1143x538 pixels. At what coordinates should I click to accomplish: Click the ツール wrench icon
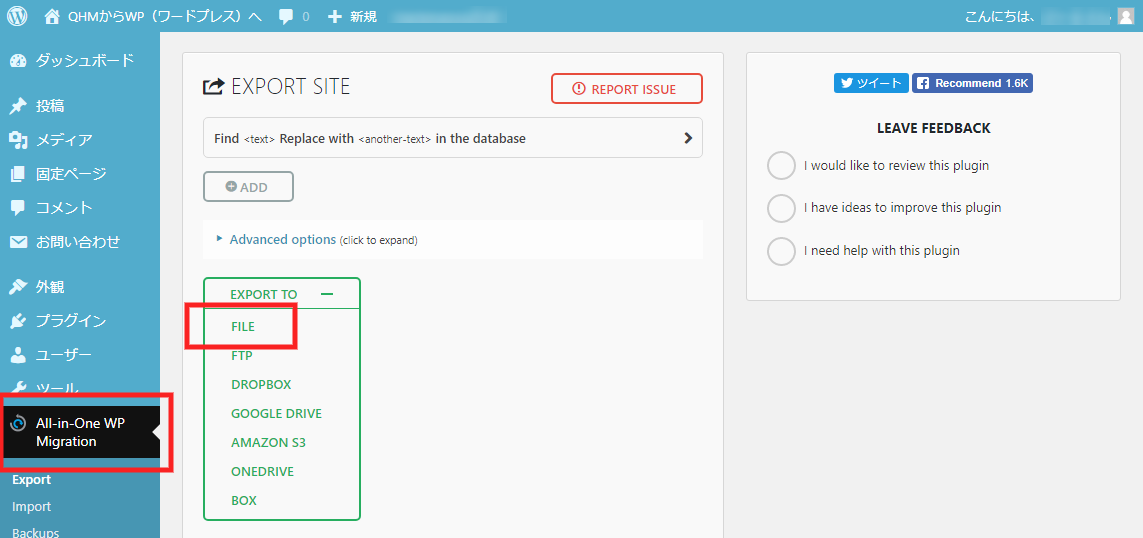[x=18, y=388]
